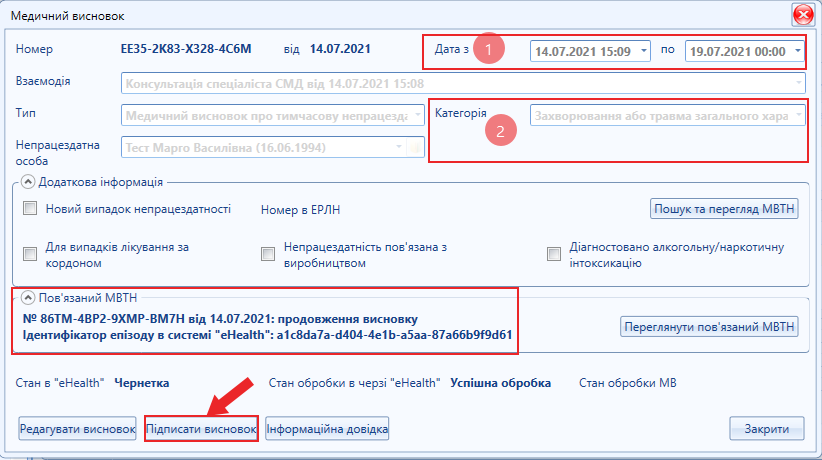Click the eHealth episode identifier line

pyautogui.click(x=267, y=335)
